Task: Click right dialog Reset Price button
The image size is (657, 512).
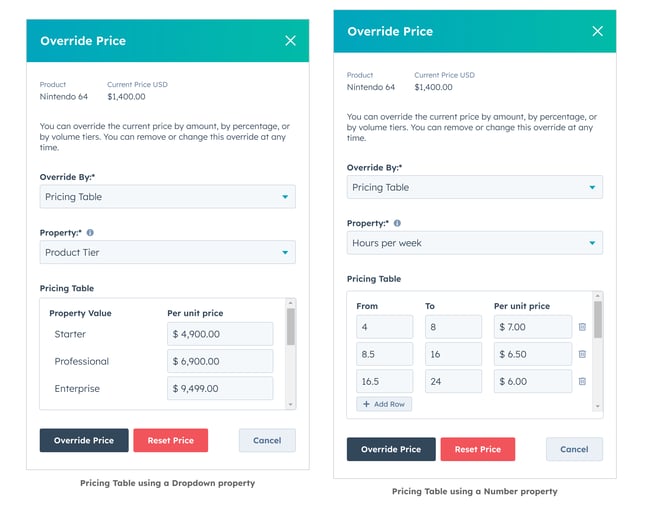Action: [x=477, y=449]
